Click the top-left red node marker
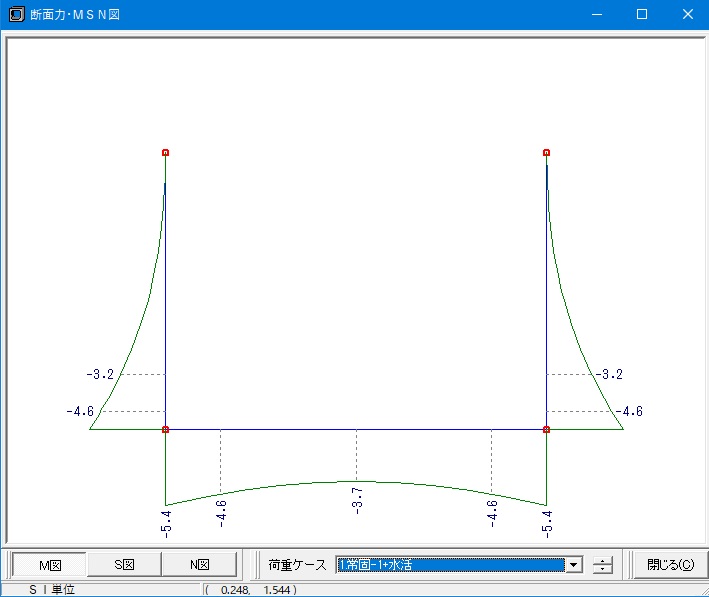The height and width of the screenshot is (597, 709). (165, 153)
